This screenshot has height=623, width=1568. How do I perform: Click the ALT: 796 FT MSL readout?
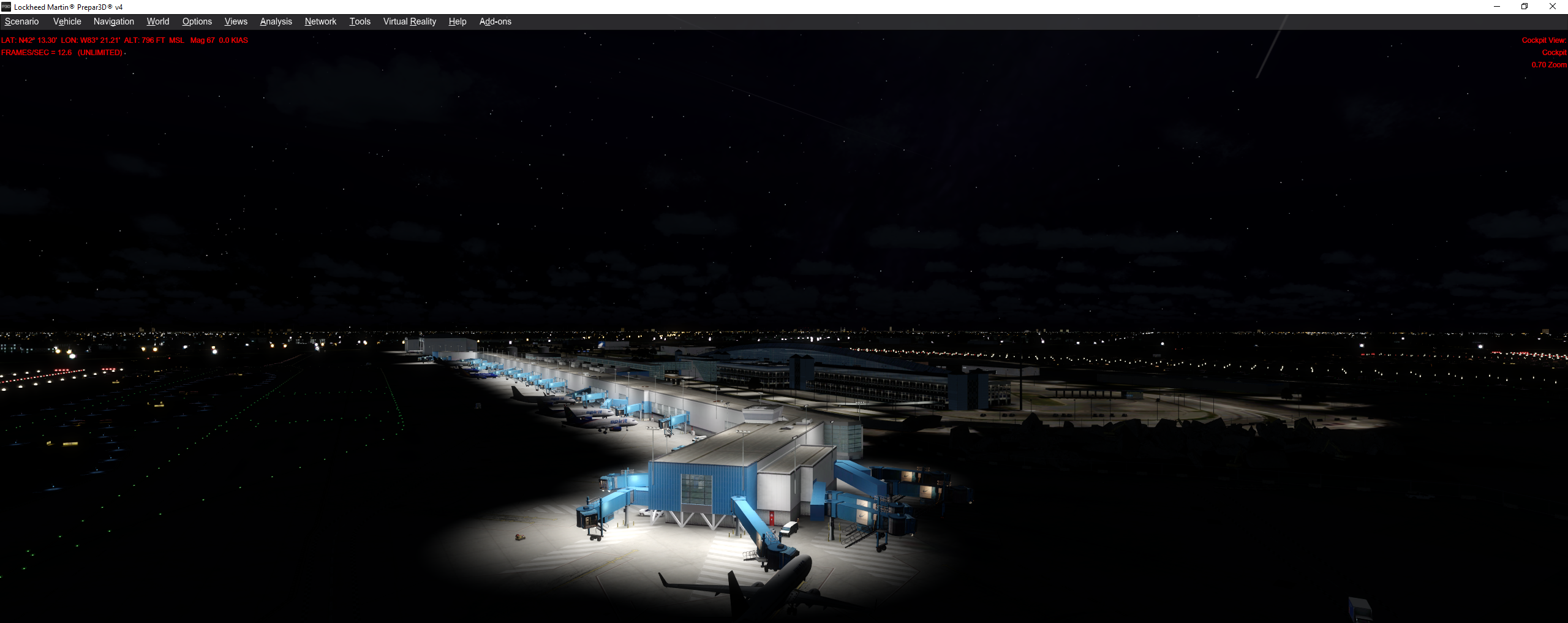click(154, 40)
